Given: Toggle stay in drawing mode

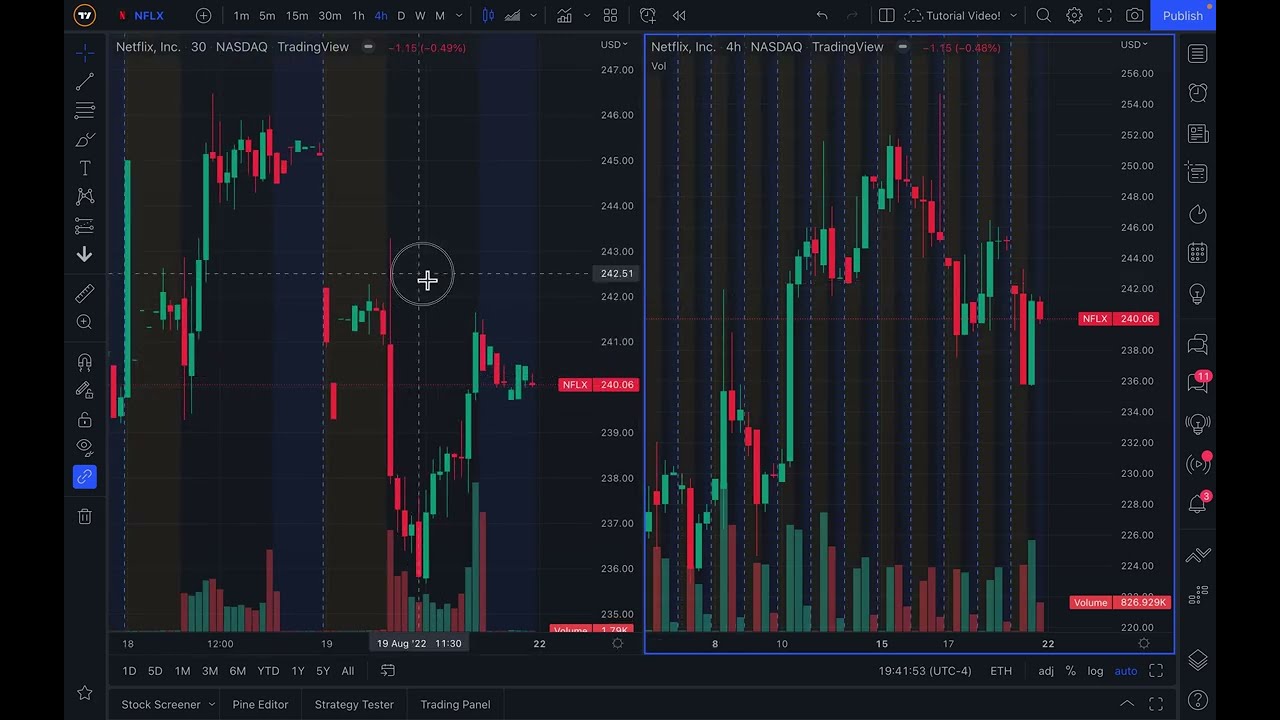Looking at the screenshot, I should point(85,391).
